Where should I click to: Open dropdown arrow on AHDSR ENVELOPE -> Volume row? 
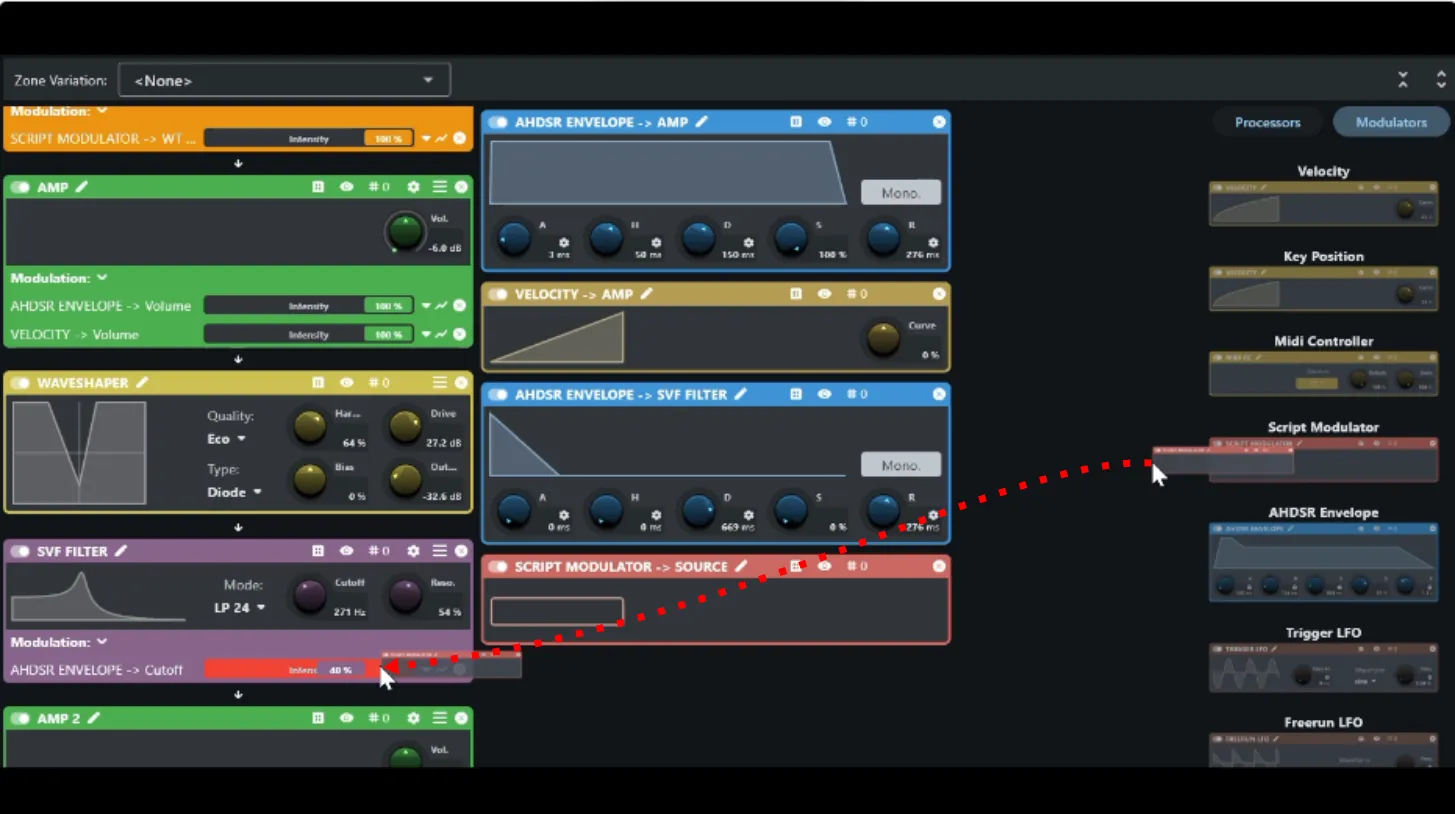click(426, 306)
